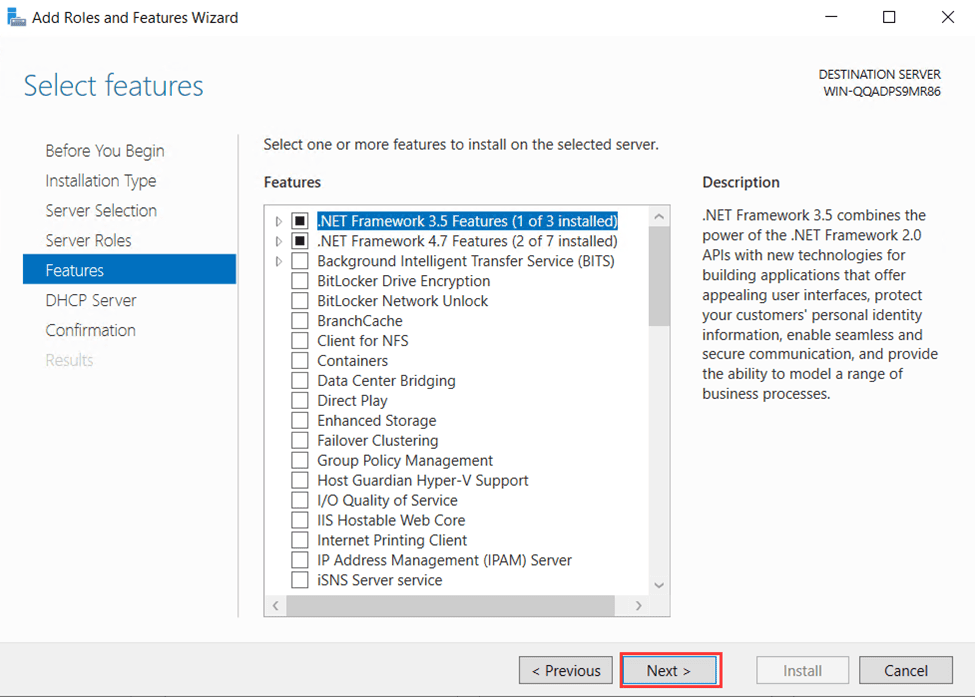Expand the .NET Framework 3.5 Features node
The width and height of the screenshot is (975, 697).
pyautogui.click(x=279, y=221)
